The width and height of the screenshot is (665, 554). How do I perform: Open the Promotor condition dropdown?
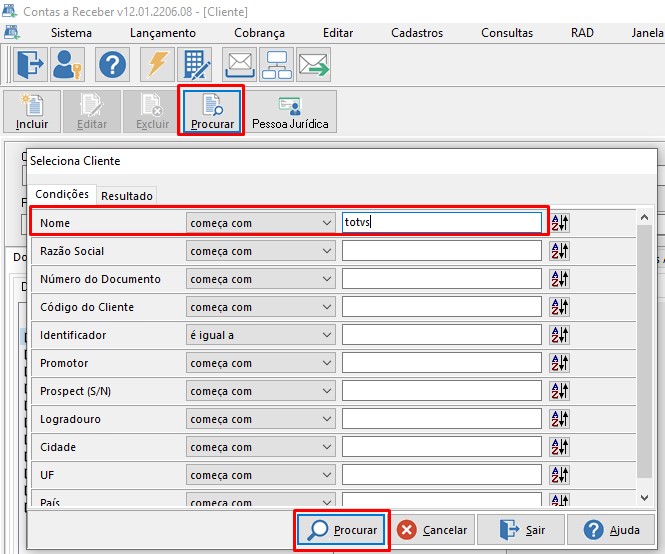260,363
